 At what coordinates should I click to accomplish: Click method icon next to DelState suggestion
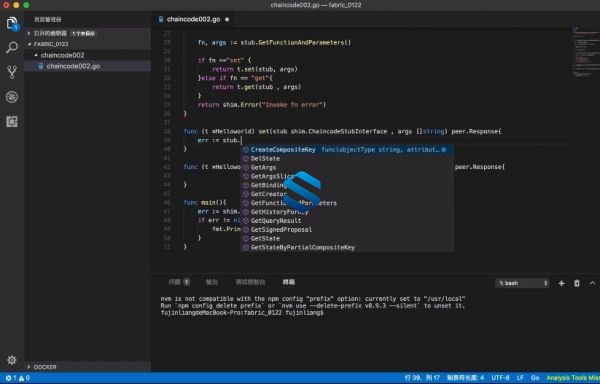[246, 159]
